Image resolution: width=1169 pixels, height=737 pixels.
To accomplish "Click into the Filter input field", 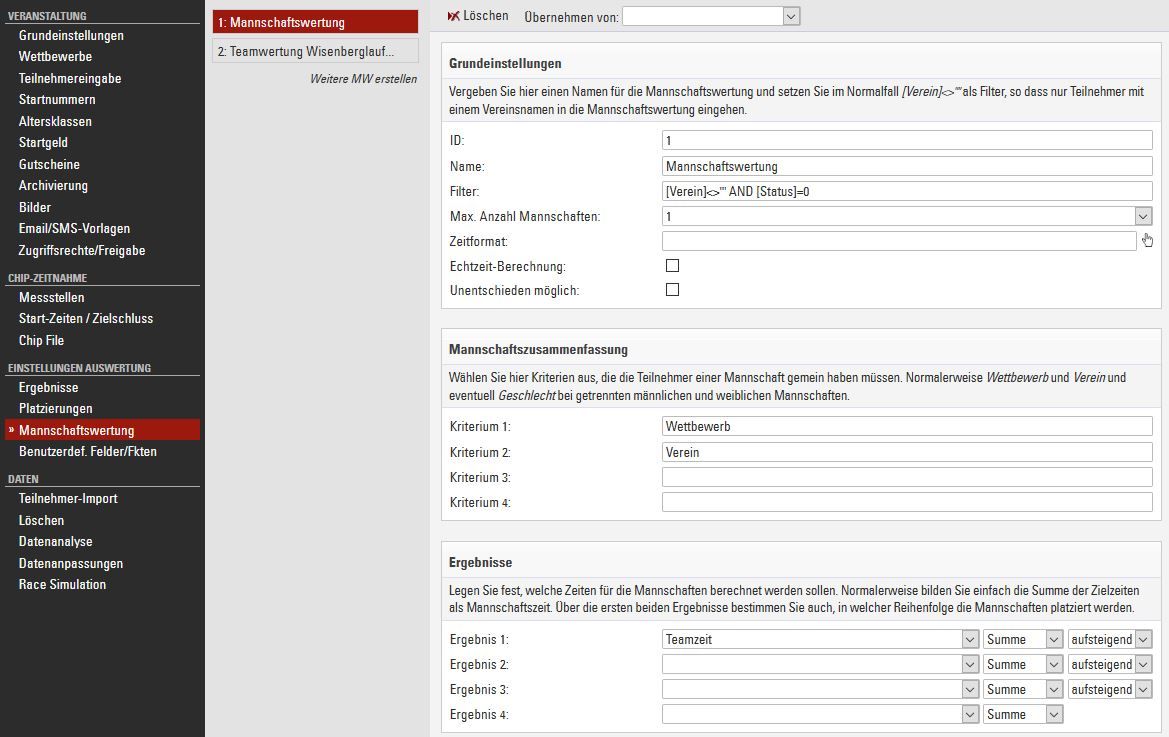I will (x=906, y=191).
